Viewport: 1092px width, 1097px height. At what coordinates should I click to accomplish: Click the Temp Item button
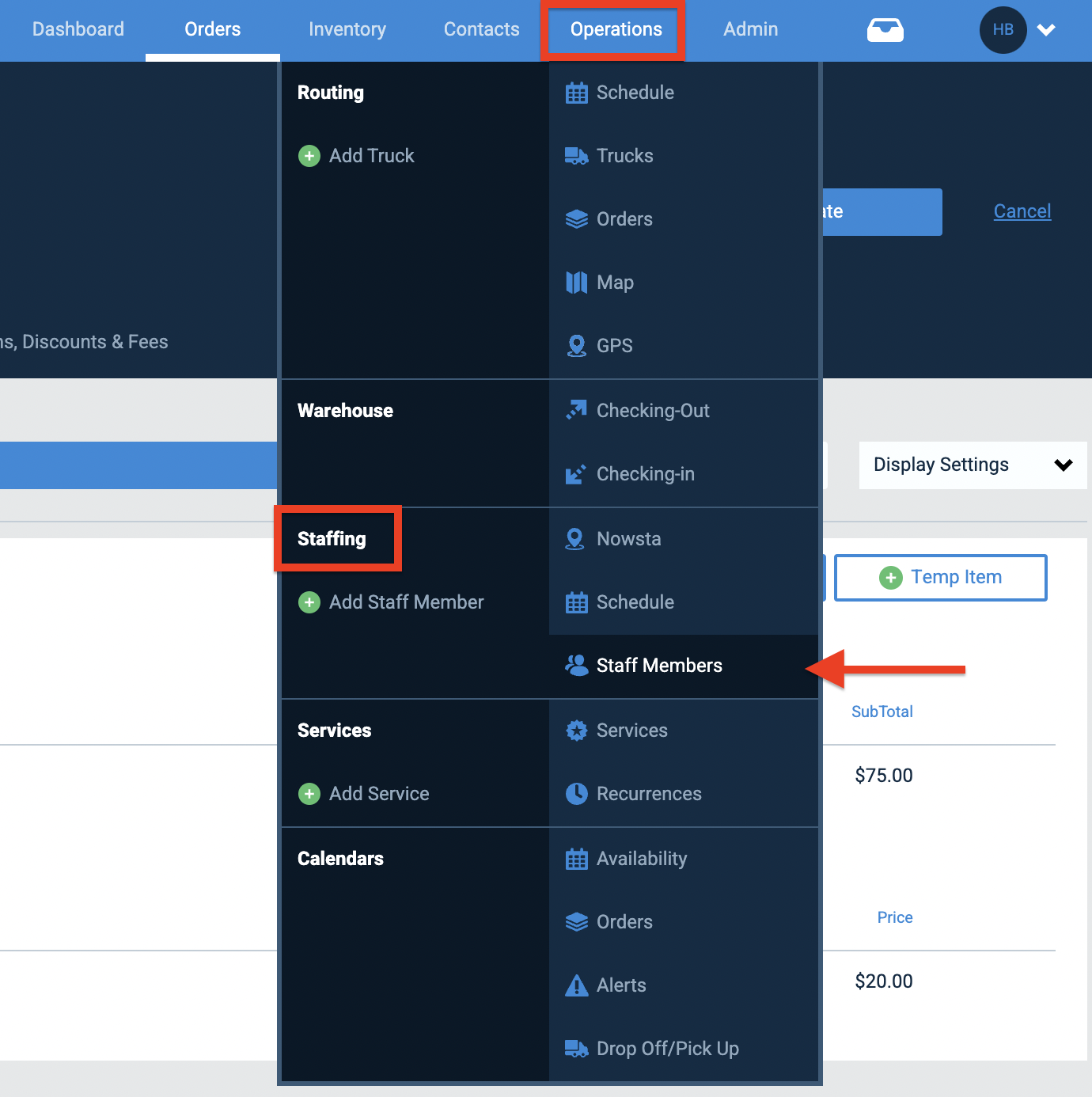point(941,578)
